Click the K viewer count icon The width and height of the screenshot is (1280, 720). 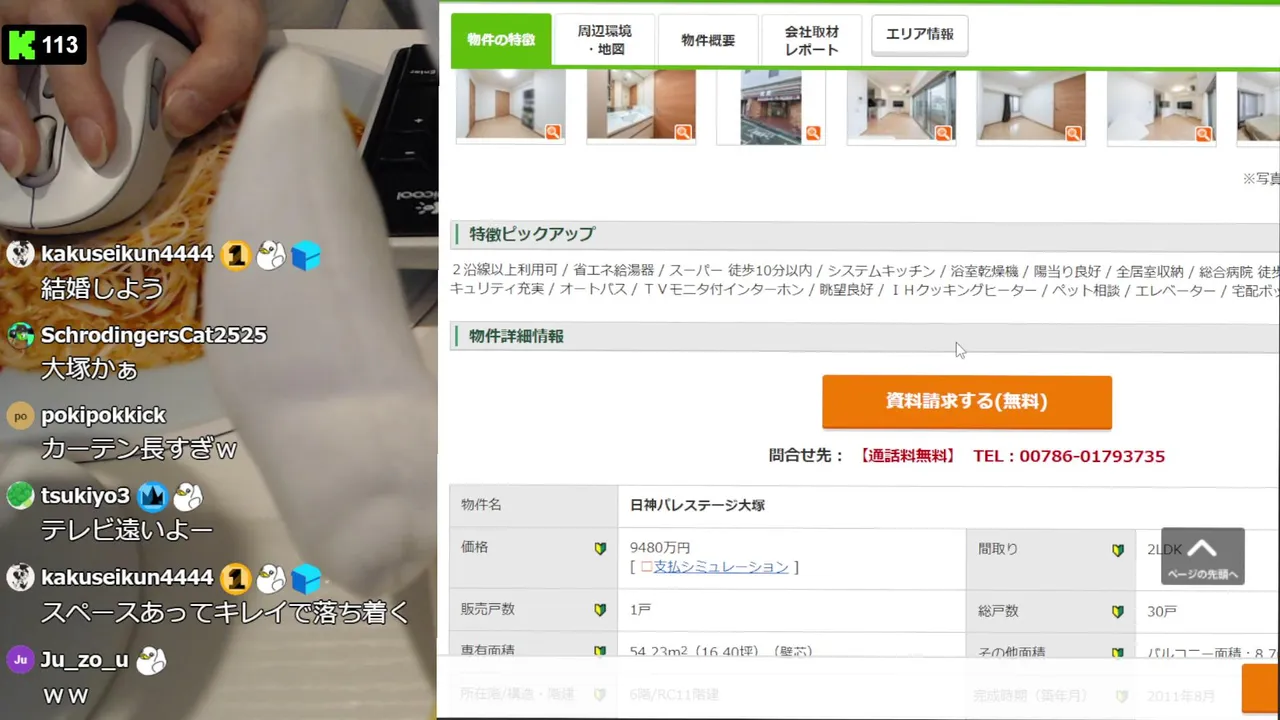tap(21, 44)
